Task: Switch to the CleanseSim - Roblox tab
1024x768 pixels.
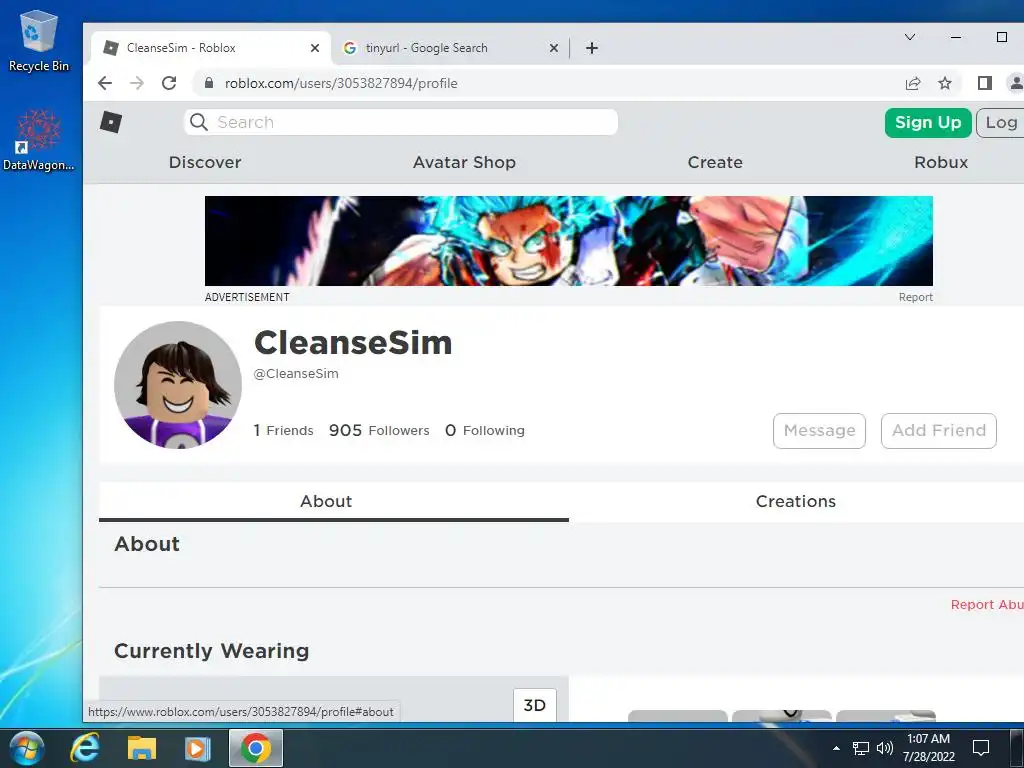Action: point(209,48)
